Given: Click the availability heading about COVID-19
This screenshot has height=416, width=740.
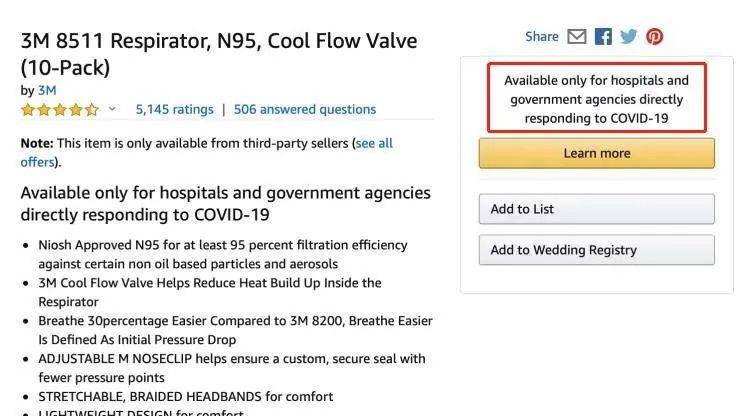Looking at the screenshot, I should click(x=226, y=204).
